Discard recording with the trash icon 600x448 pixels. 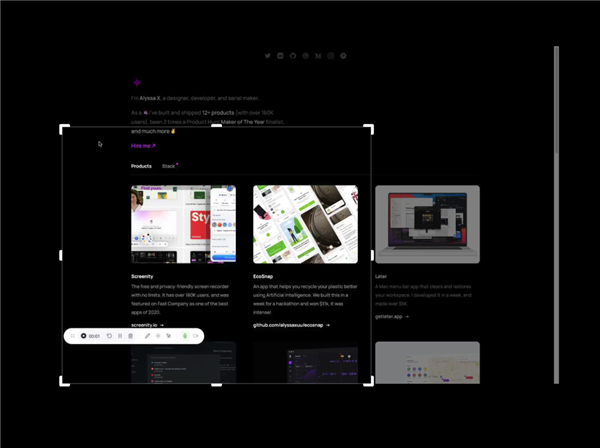(131, 336)
